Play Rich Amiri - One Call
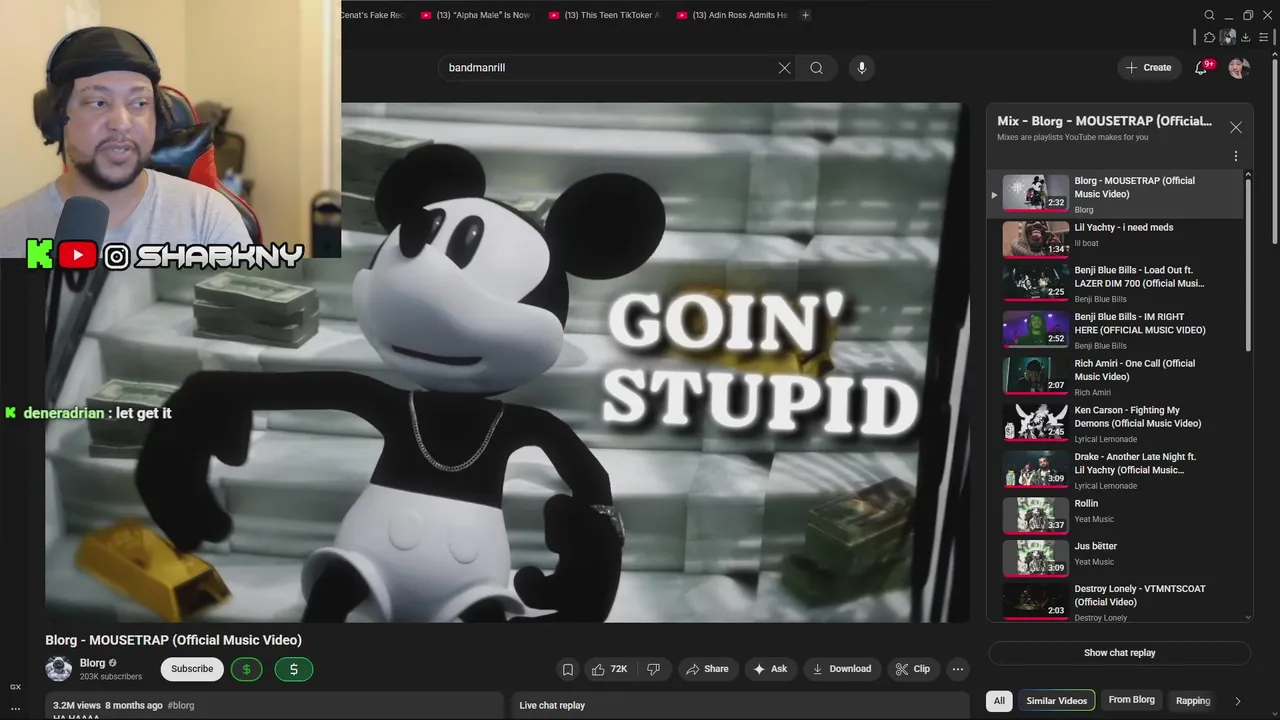Image resolution: width=1280 pixels, height=720 pixels. [x=1115, y=376]
